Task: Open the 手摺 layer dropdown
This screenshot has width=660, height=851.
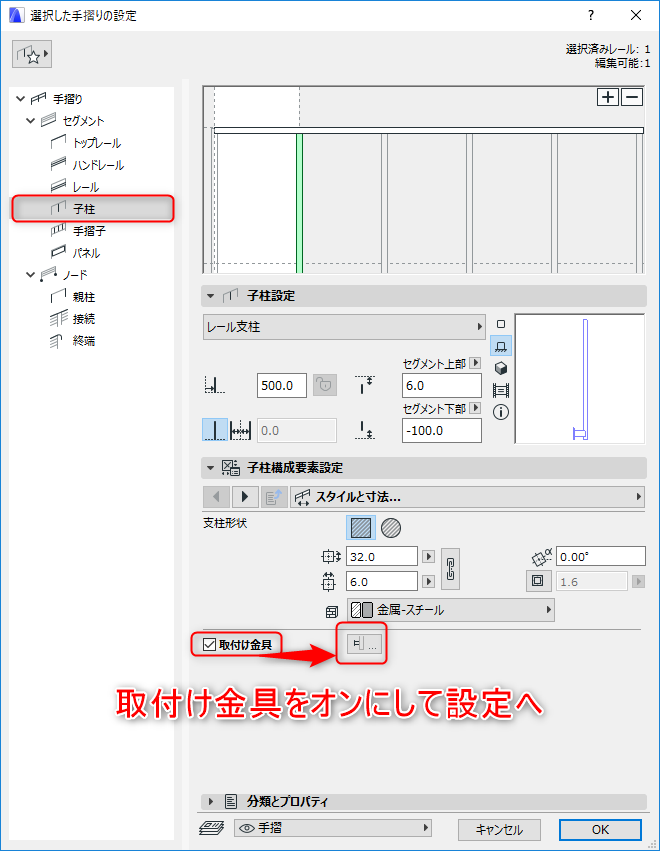Action: (x=333, y=828)
